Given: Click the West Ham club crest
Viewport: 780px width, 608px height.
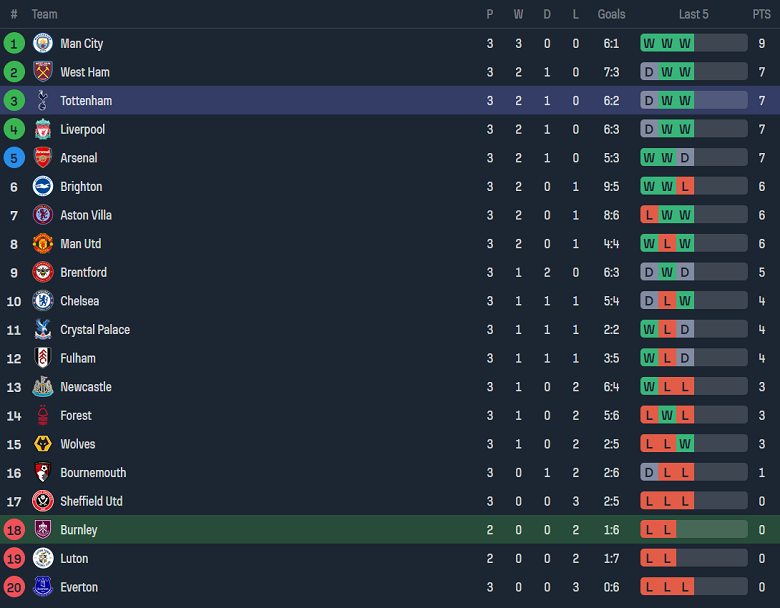Looking at the screenshot, I should coord(42,72).
